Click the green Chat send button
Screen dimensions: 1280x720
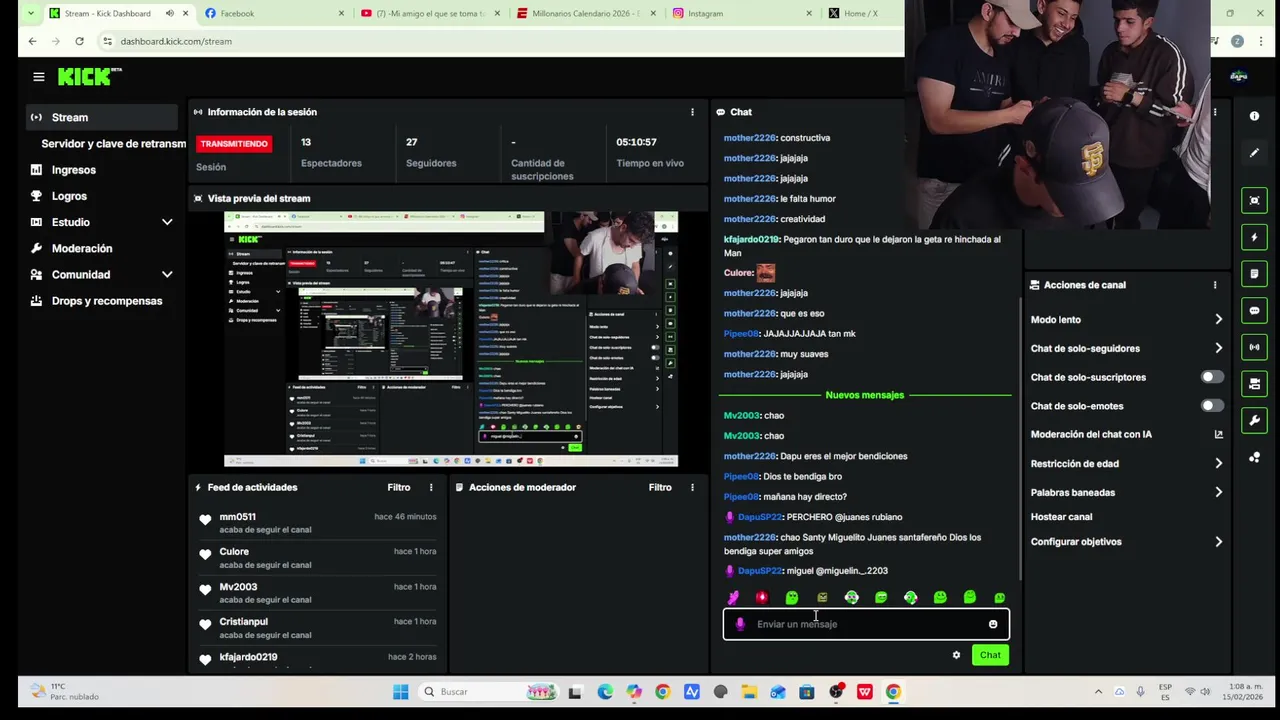tap(990, 655)
